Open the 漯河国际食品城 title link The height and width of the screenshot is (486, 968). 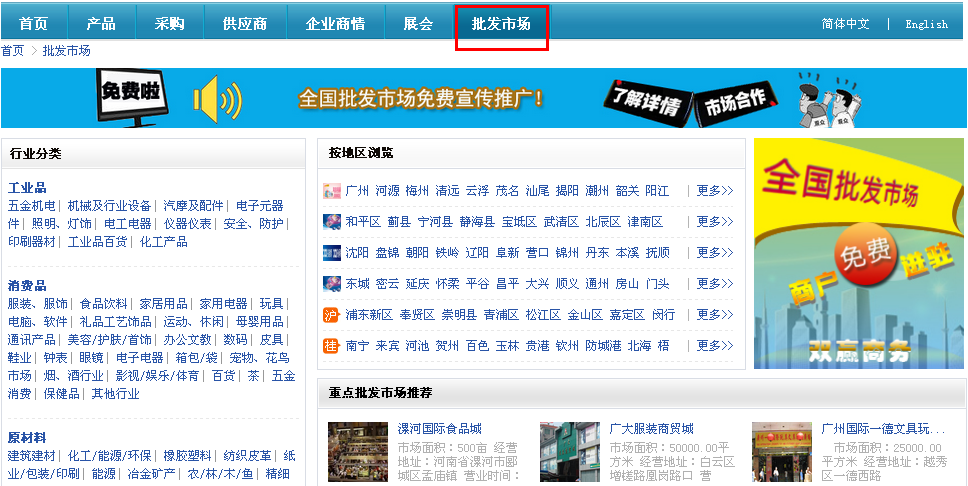[440, 429]
